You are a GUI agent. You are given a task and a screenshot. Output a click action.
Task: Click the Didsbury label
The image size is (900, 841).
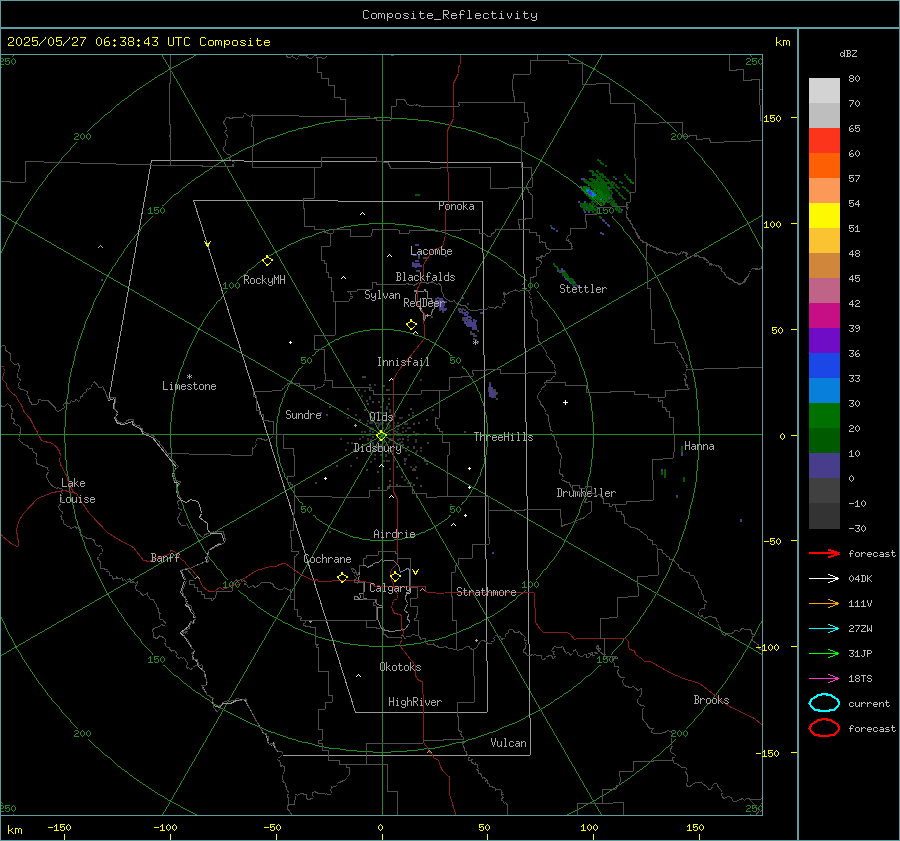coord(377,448)
